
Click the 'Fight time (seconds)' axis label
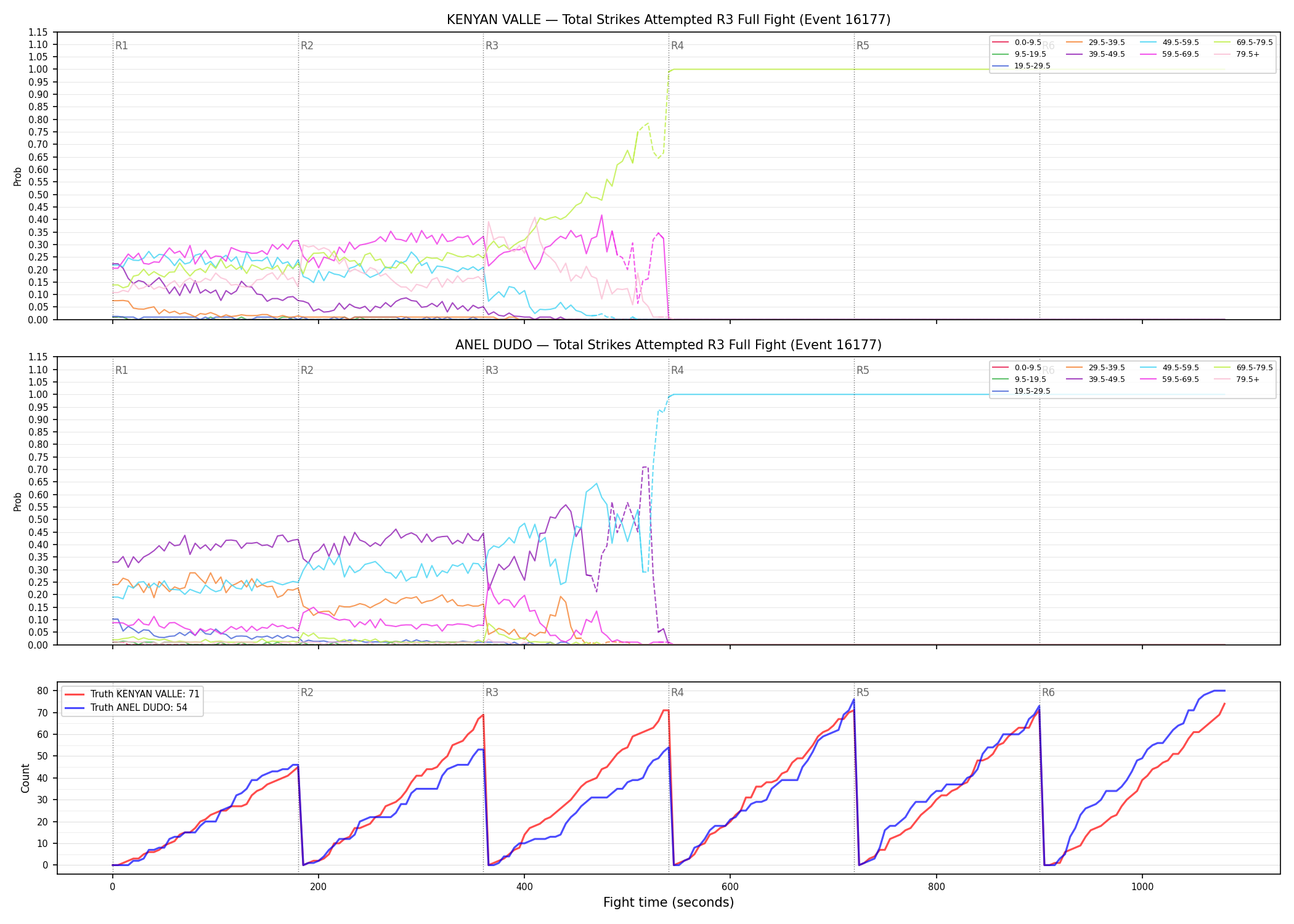click(x=669, y=902)
